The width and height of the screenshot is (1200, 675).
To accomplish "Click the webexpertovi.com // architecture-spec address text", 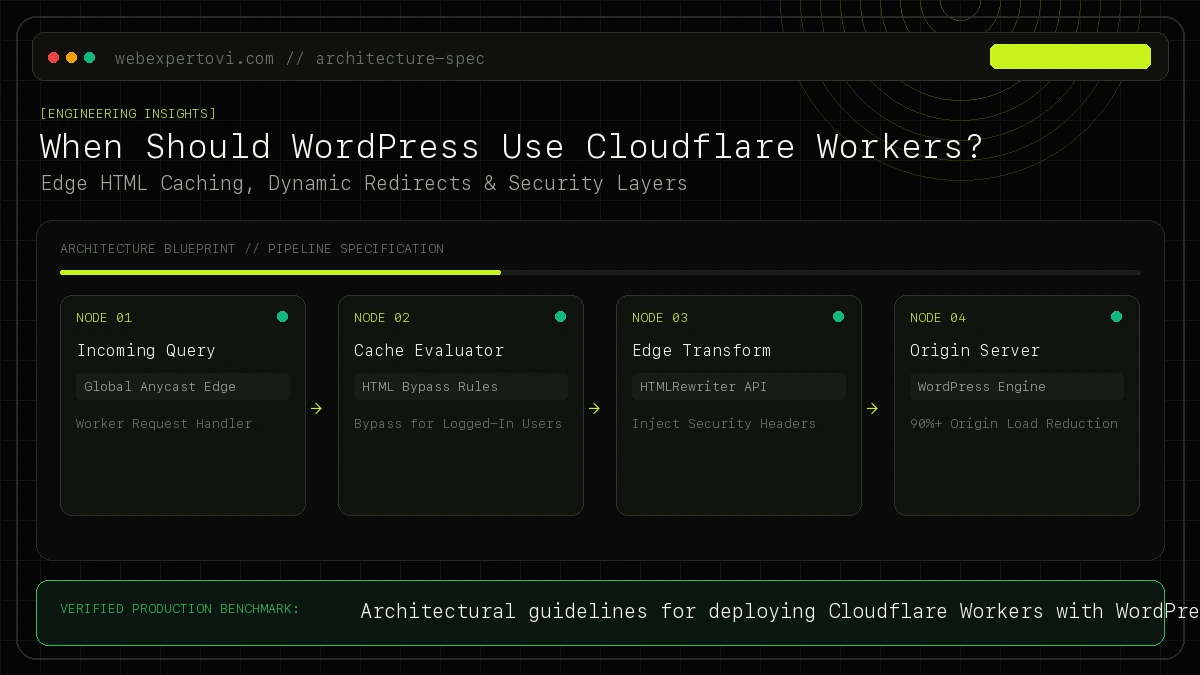I will pos(300,58).
